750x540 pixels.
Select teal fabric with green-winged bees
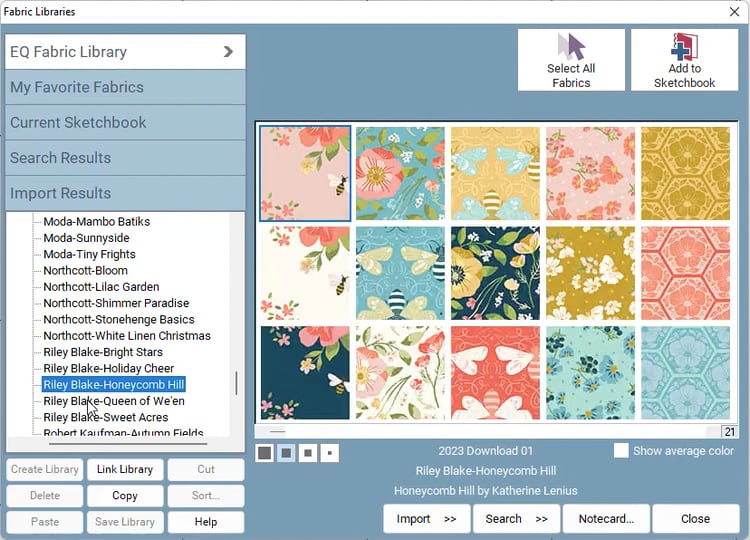[x=400, y=273]
